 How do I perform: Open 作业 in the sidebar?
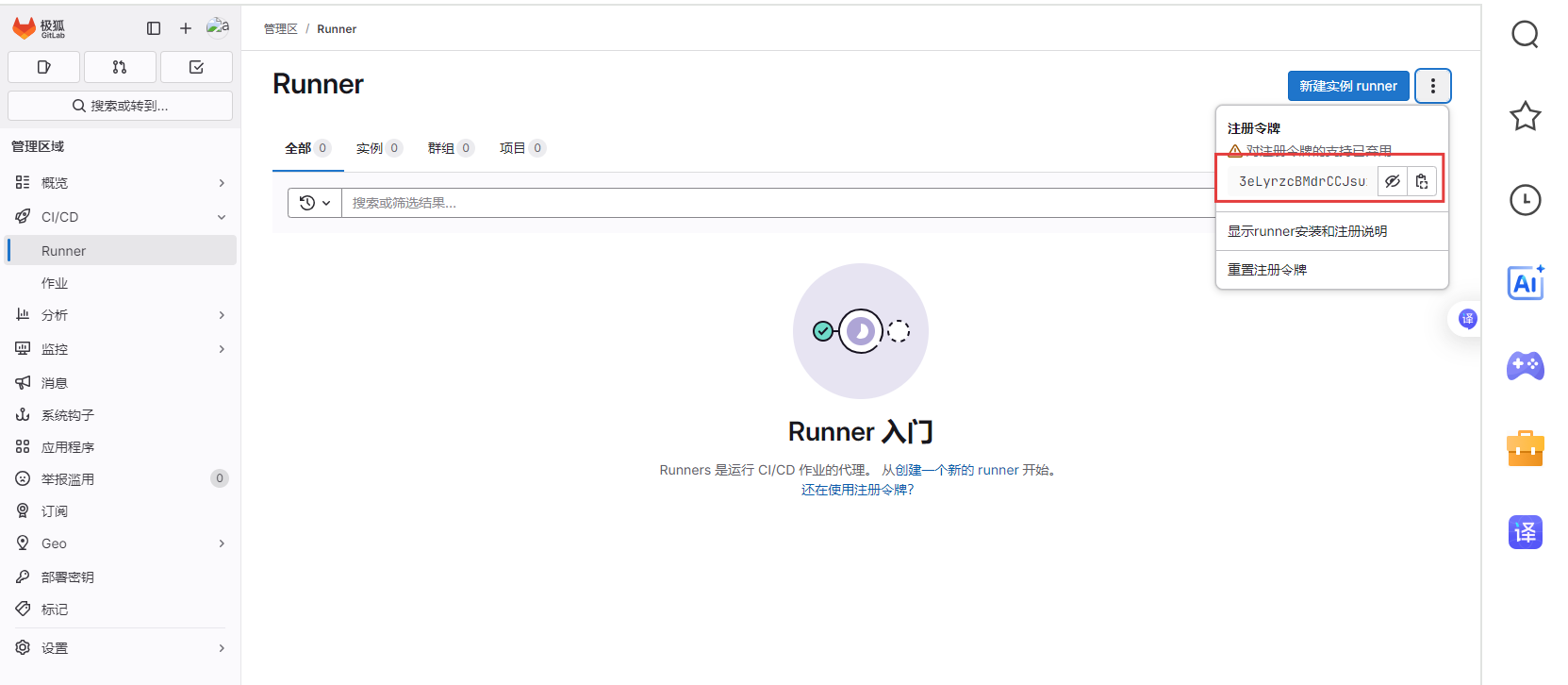(120, 283)
